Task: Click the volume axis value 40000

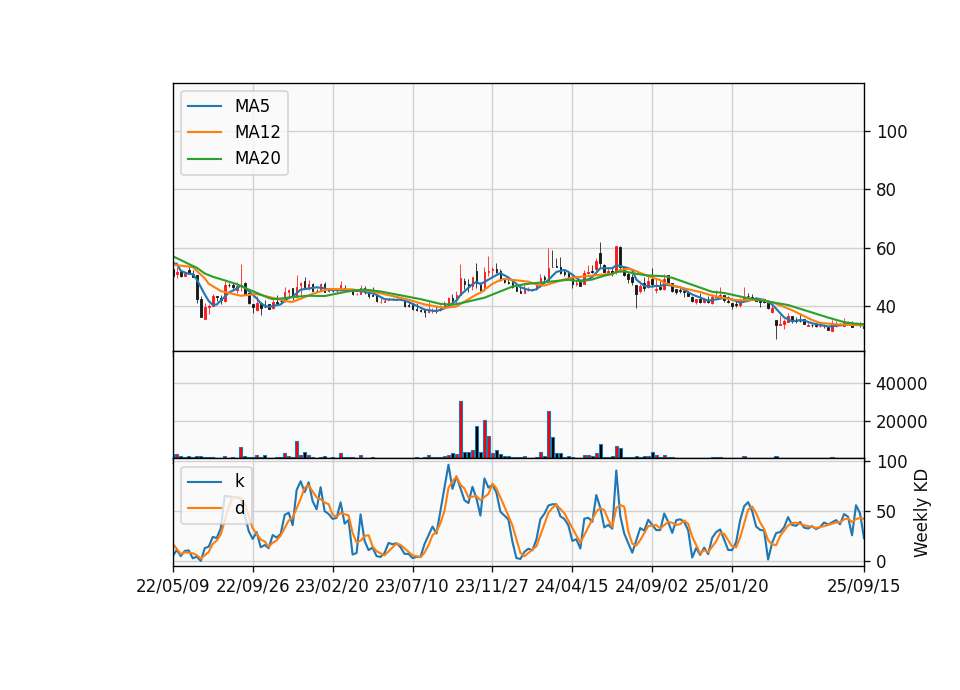Action: (902, 384)
